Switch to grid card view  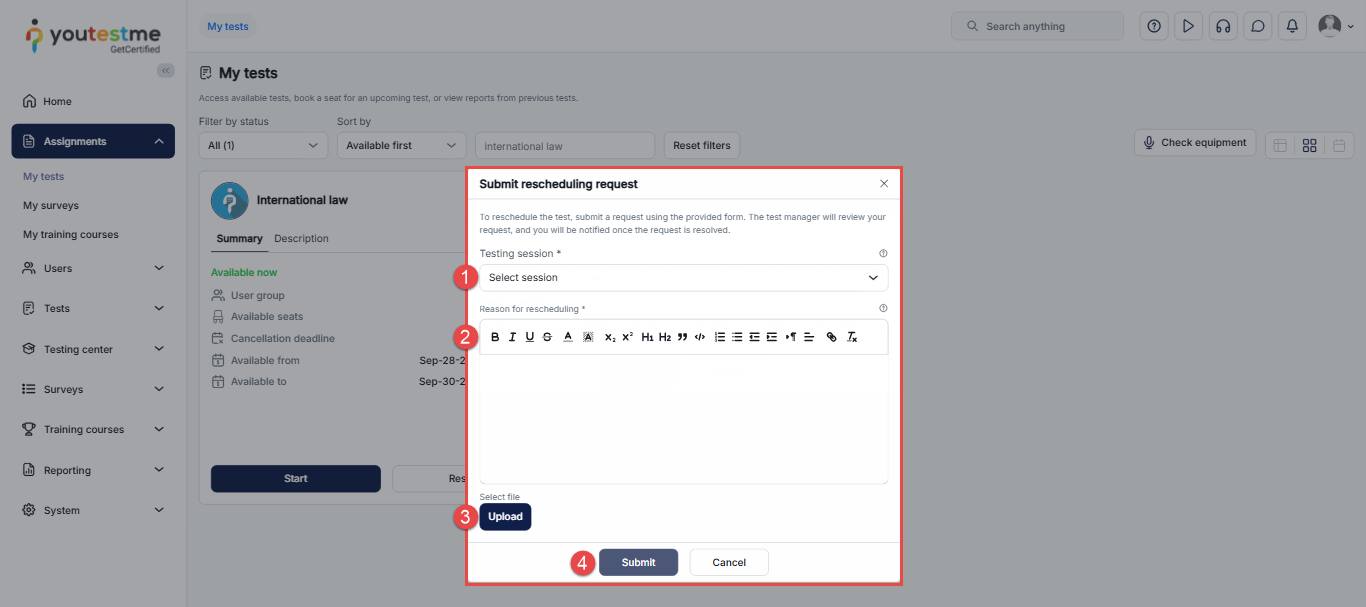click(x=1309, y=146)
